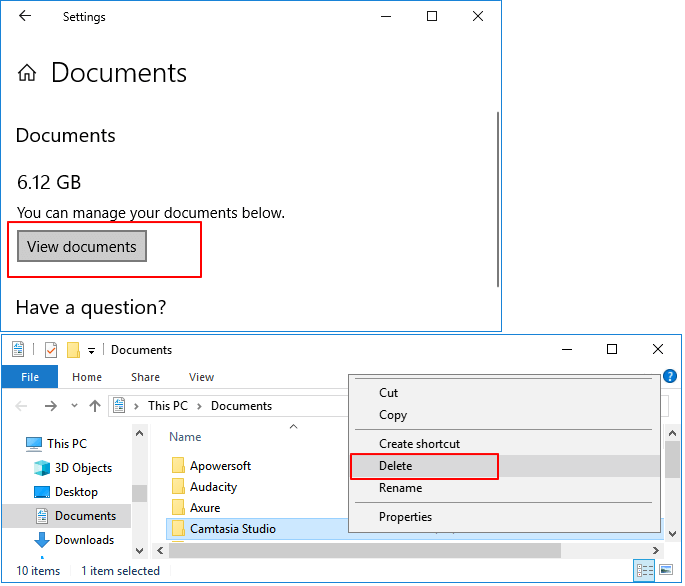
Task: Click the Home icon beside Documents heading
Action: [28, 73]
